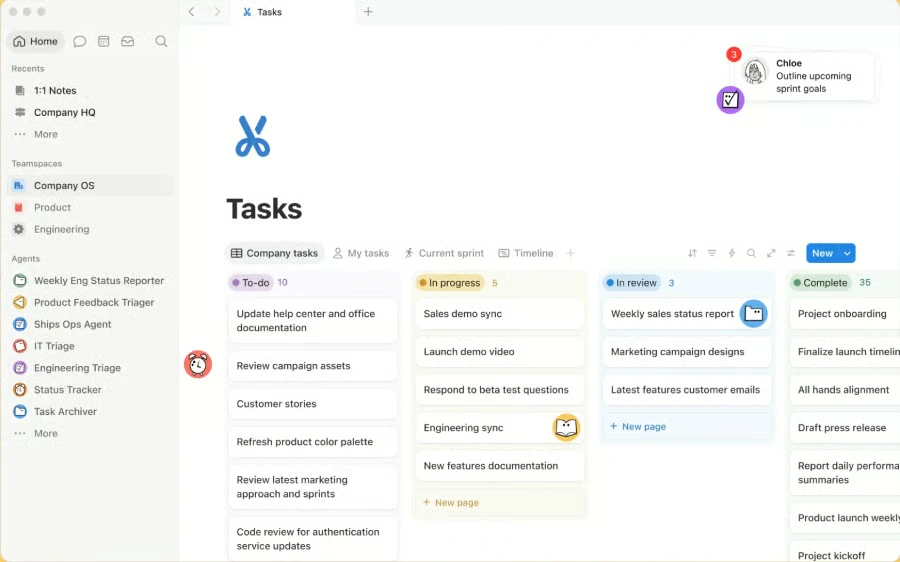Select the Tasks window tab

[293, 12]
